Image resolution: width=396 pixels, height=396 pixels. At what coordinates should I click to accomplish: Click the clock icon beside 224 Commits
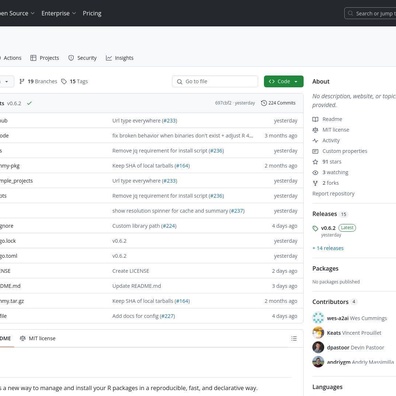point(264,103)
